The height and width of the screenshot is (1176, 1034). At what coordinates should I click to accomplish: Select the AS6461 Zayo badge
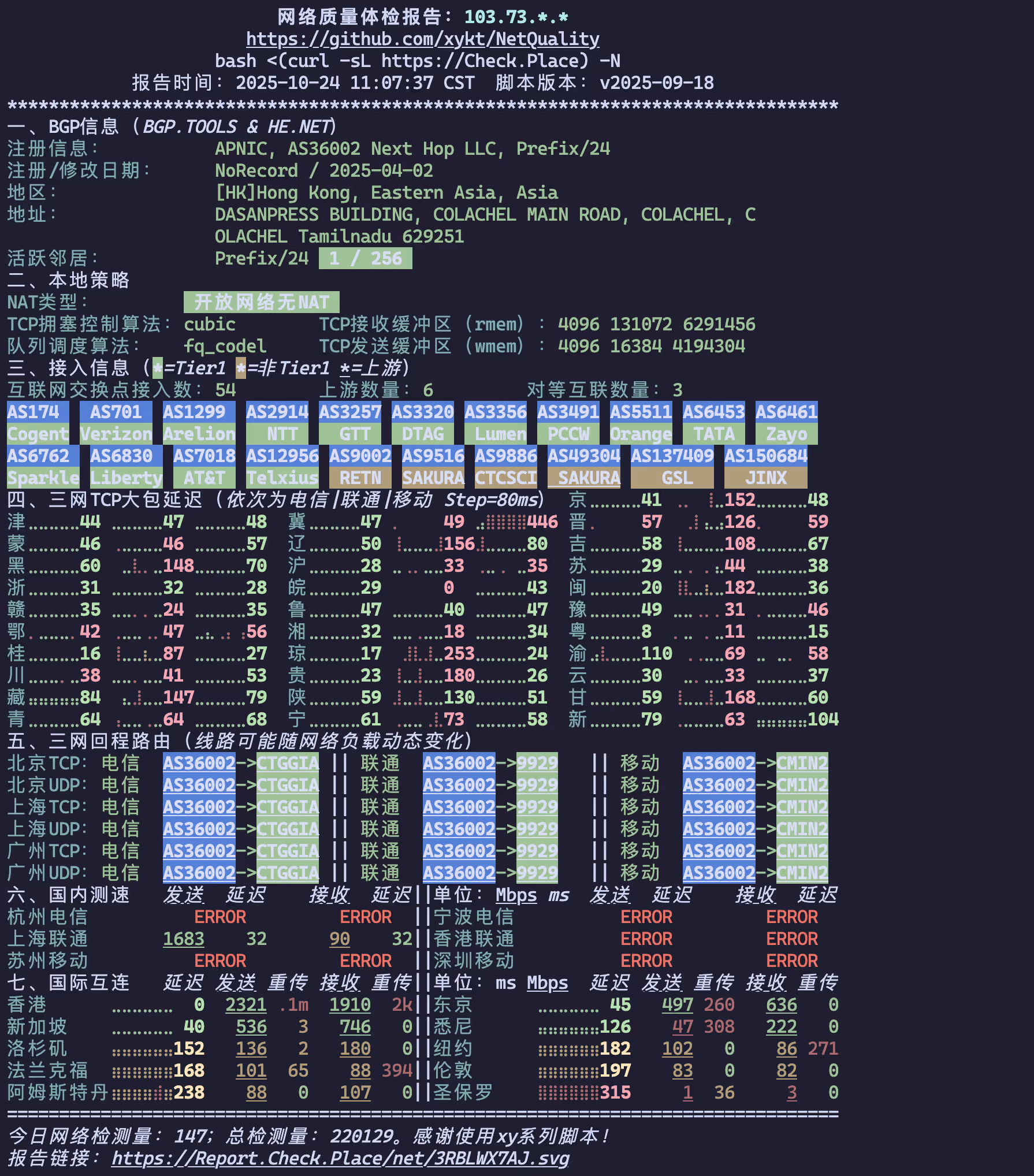coord(786,423)
